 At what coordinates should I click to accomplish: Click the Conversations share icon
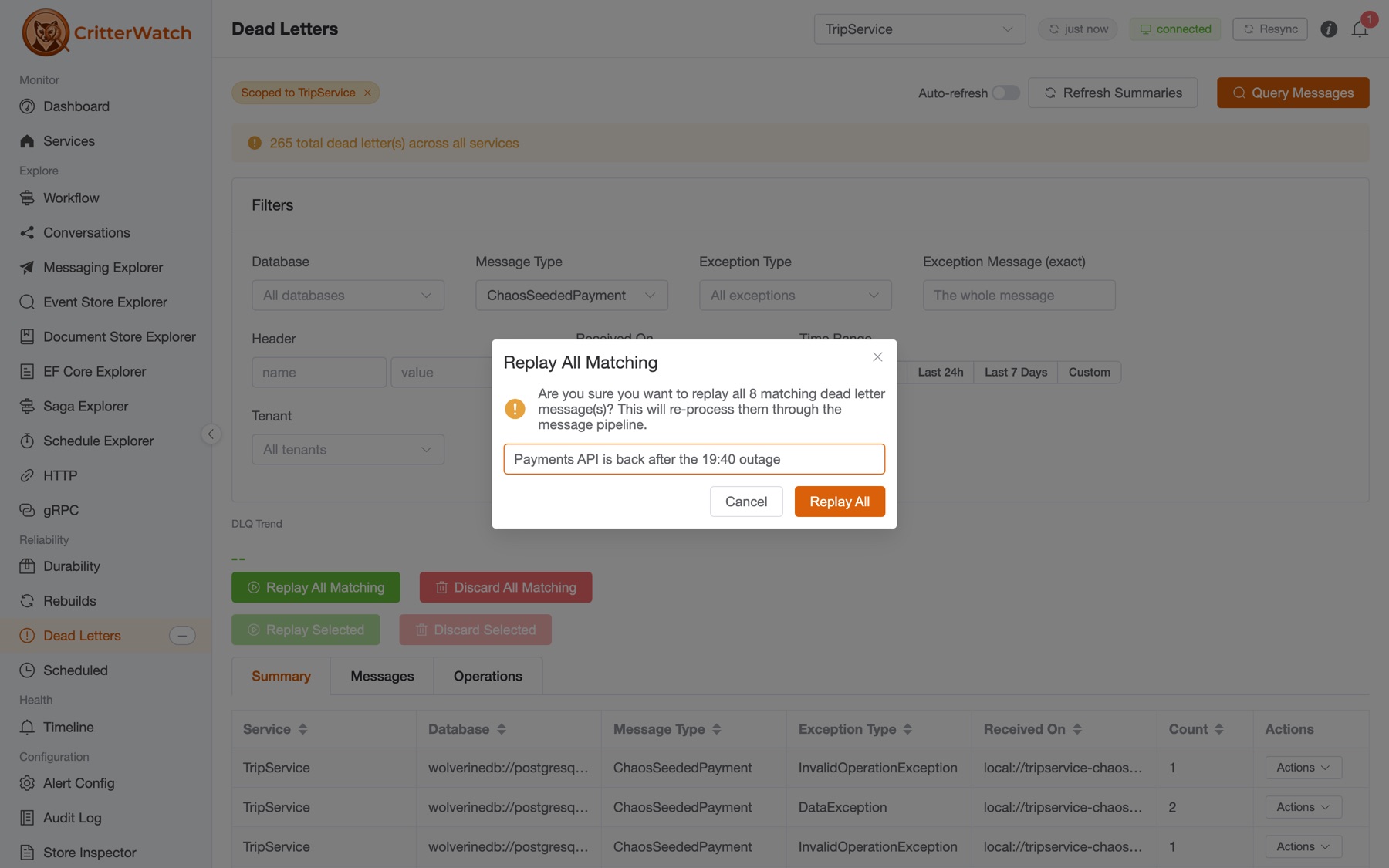27,233
